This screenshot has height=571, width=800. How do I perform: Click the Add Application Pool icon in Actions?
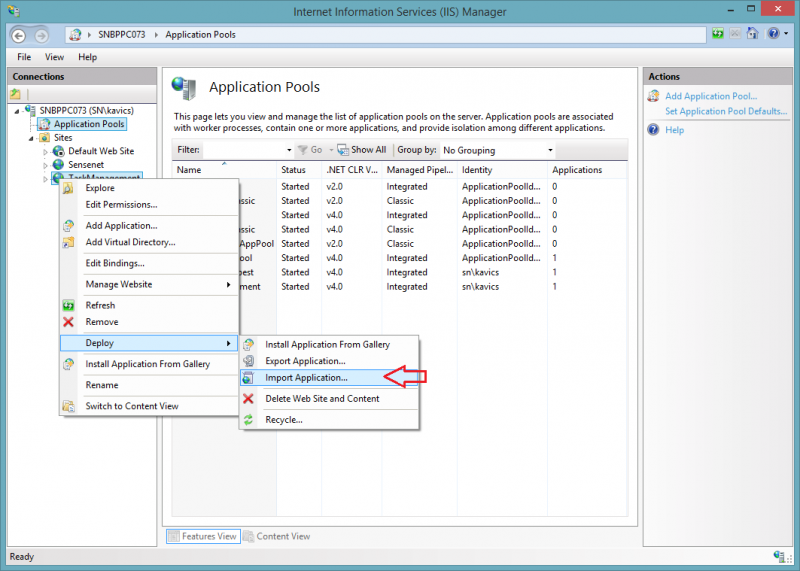[x=654, y=96]
